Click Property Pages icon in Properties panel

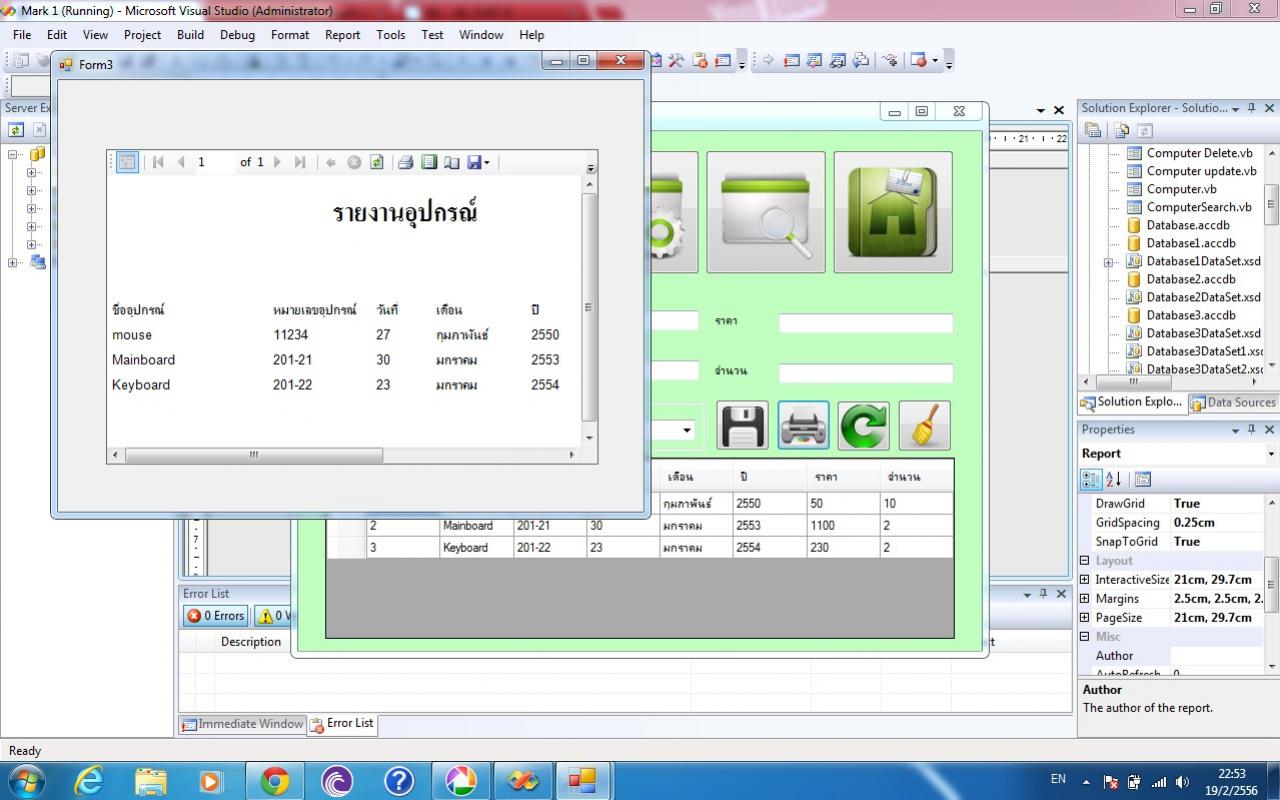point(1143,480)
